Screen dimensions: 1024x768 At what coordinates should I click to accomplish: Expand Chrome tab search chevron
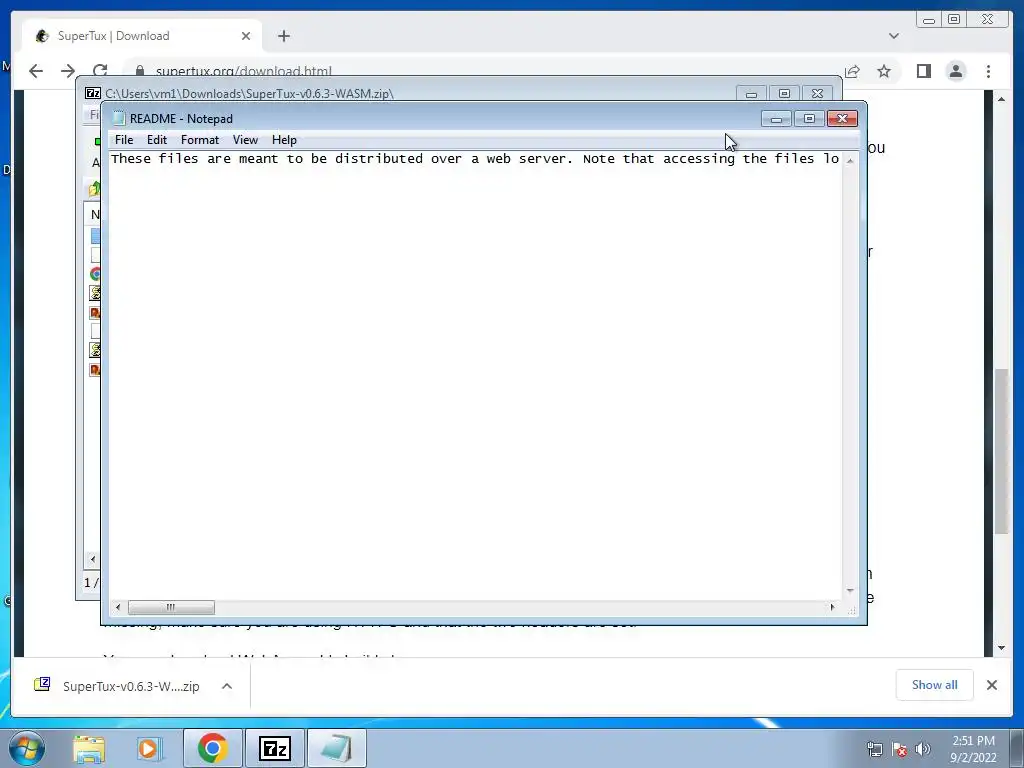pos(893,36)
